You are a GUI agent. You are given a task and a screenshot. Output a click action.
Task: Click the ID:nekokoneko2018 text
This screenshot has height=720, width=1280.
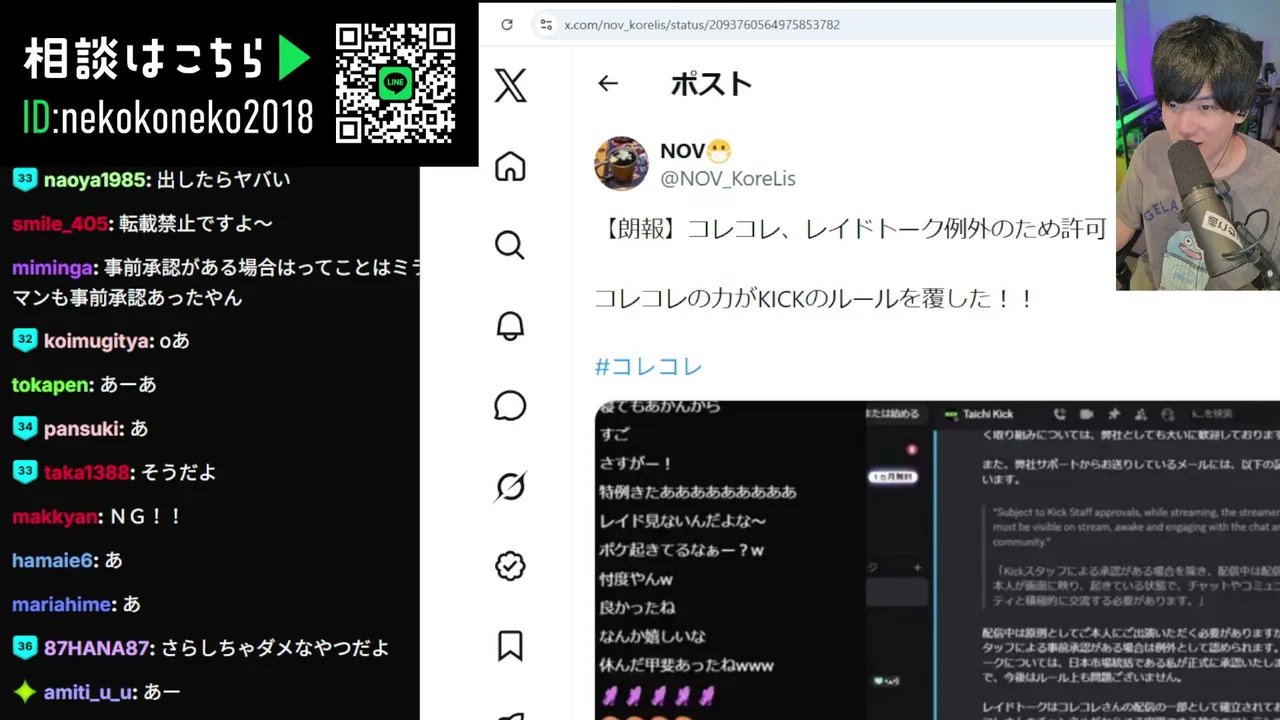click(x=168, y=118)
